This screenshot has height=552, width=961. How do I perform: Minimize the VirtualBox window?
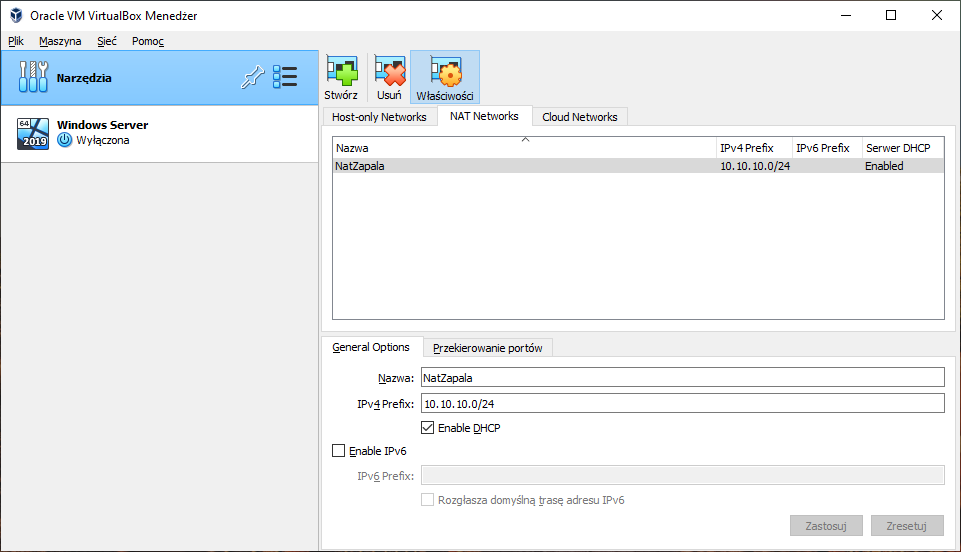(x=846, y=15)
